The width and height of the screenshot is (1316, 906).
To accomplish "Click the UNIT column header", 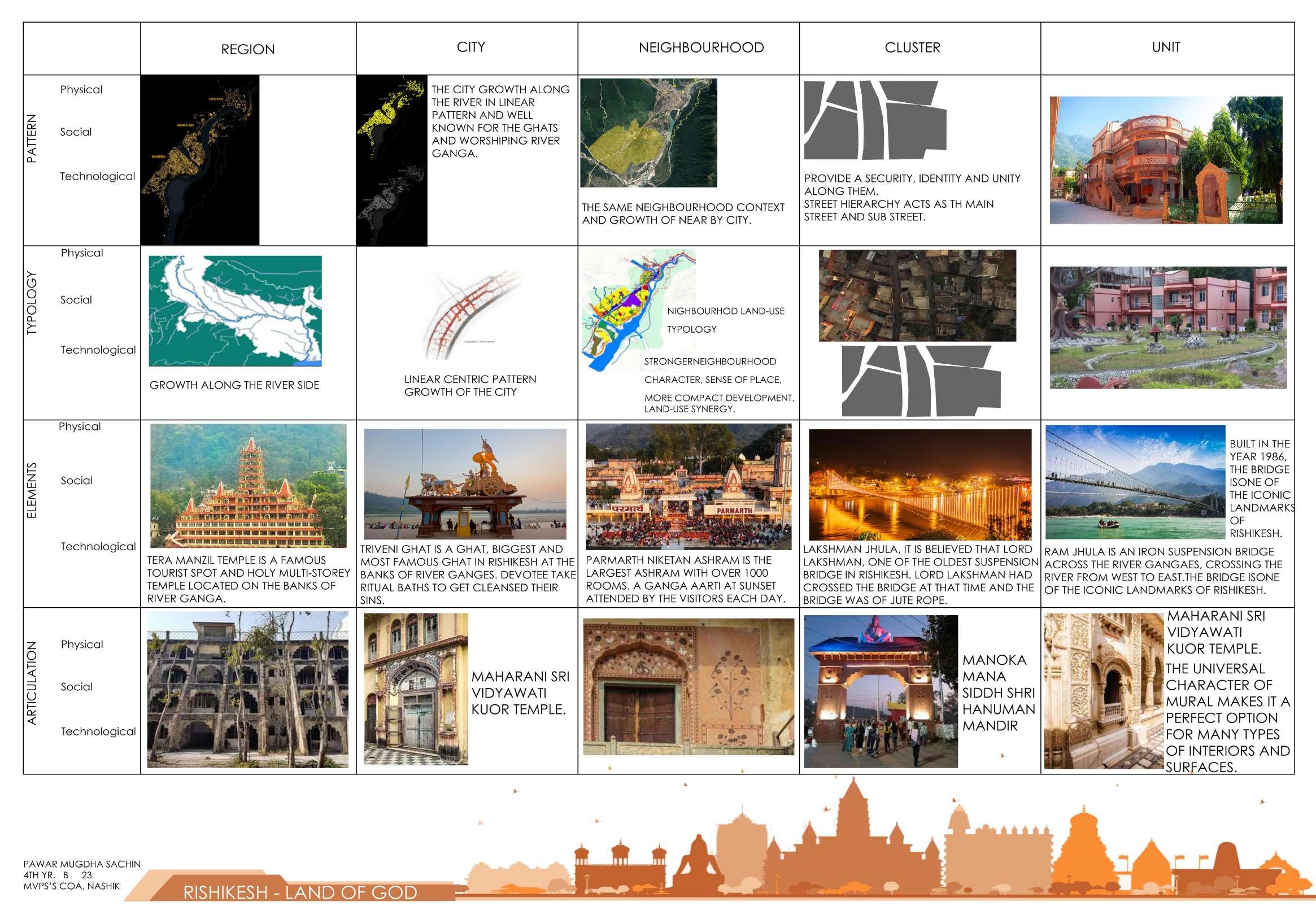I will click(x=1166, y=47).
